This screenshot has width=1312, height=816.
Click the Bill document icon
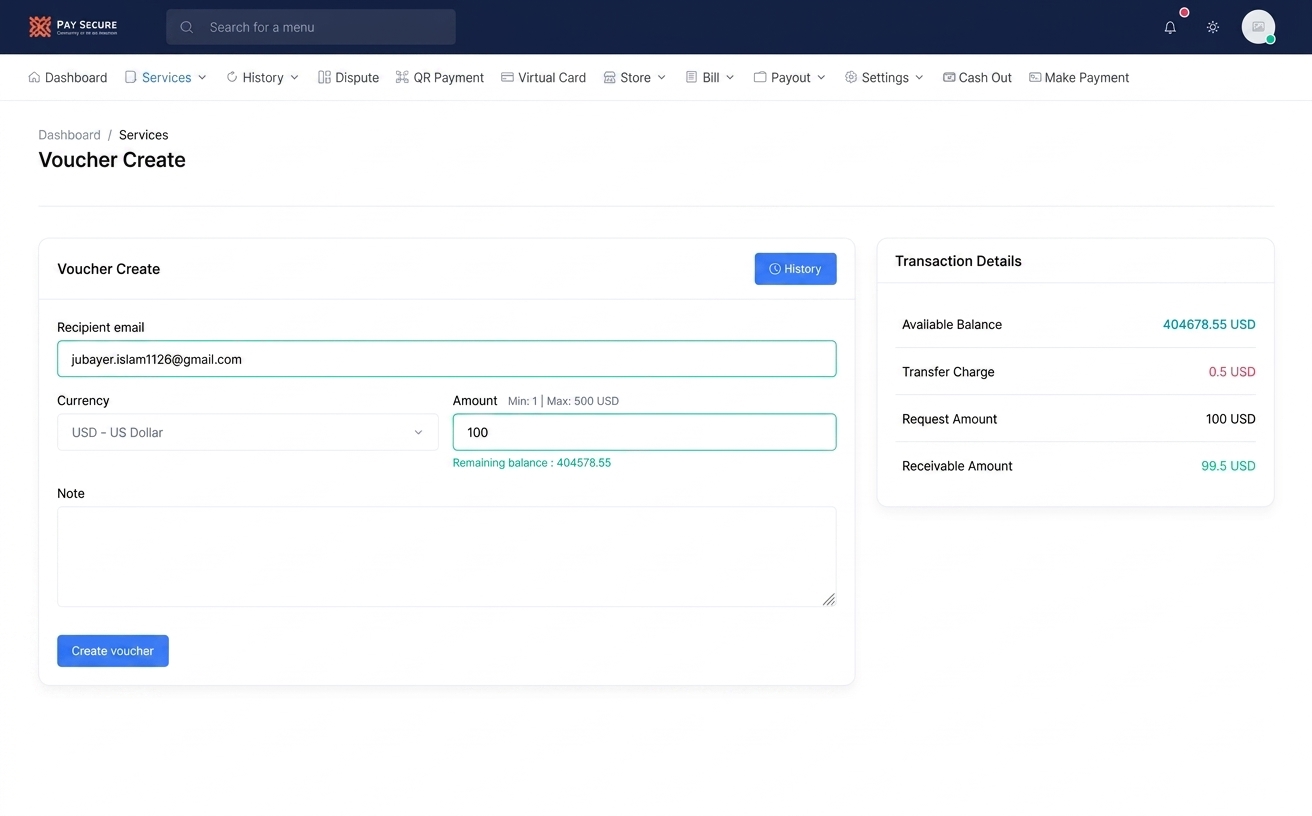tap(691, 77)
